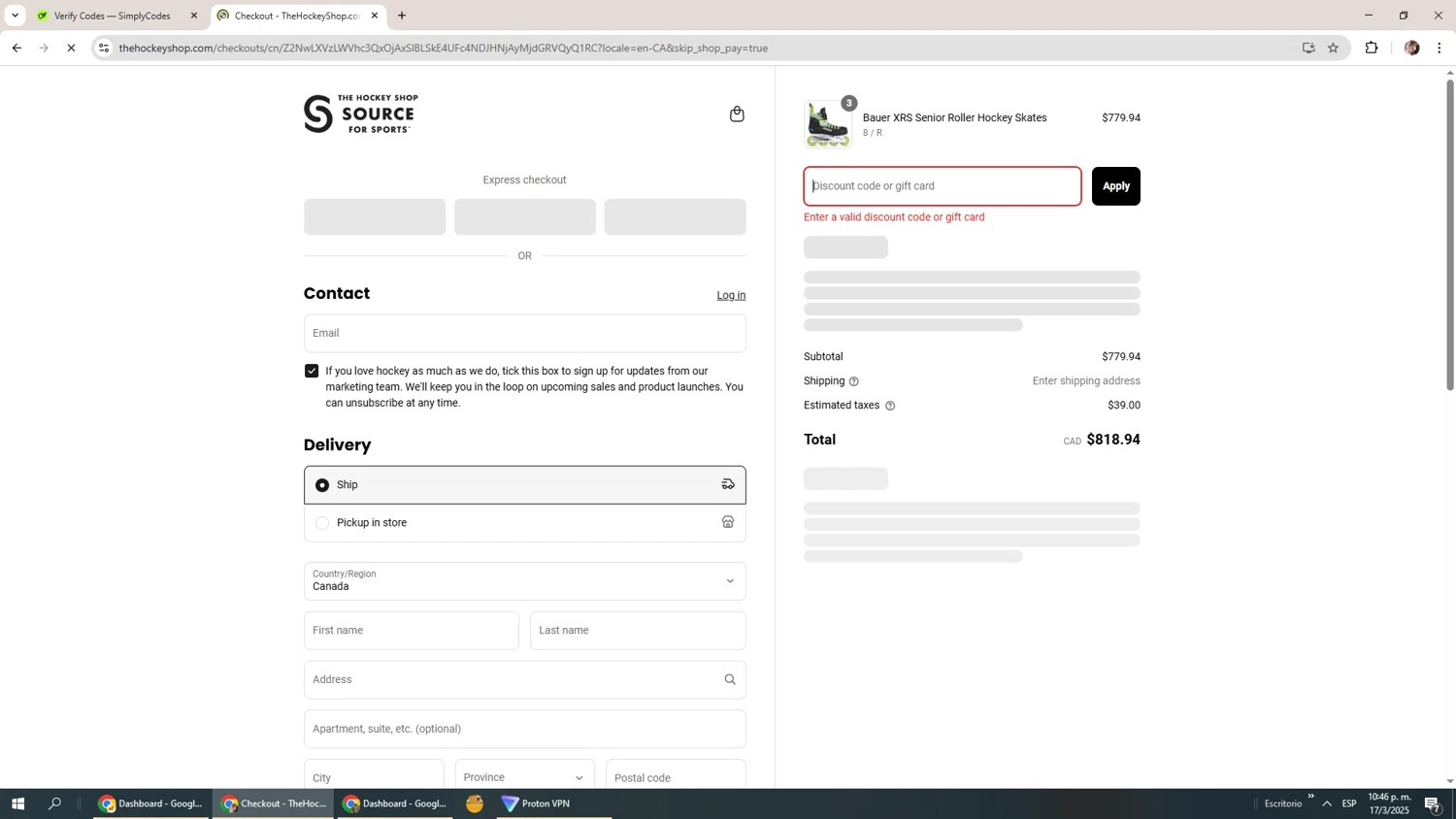
Task: Open the browser extensions puzzle icon
Action: 1372,48
